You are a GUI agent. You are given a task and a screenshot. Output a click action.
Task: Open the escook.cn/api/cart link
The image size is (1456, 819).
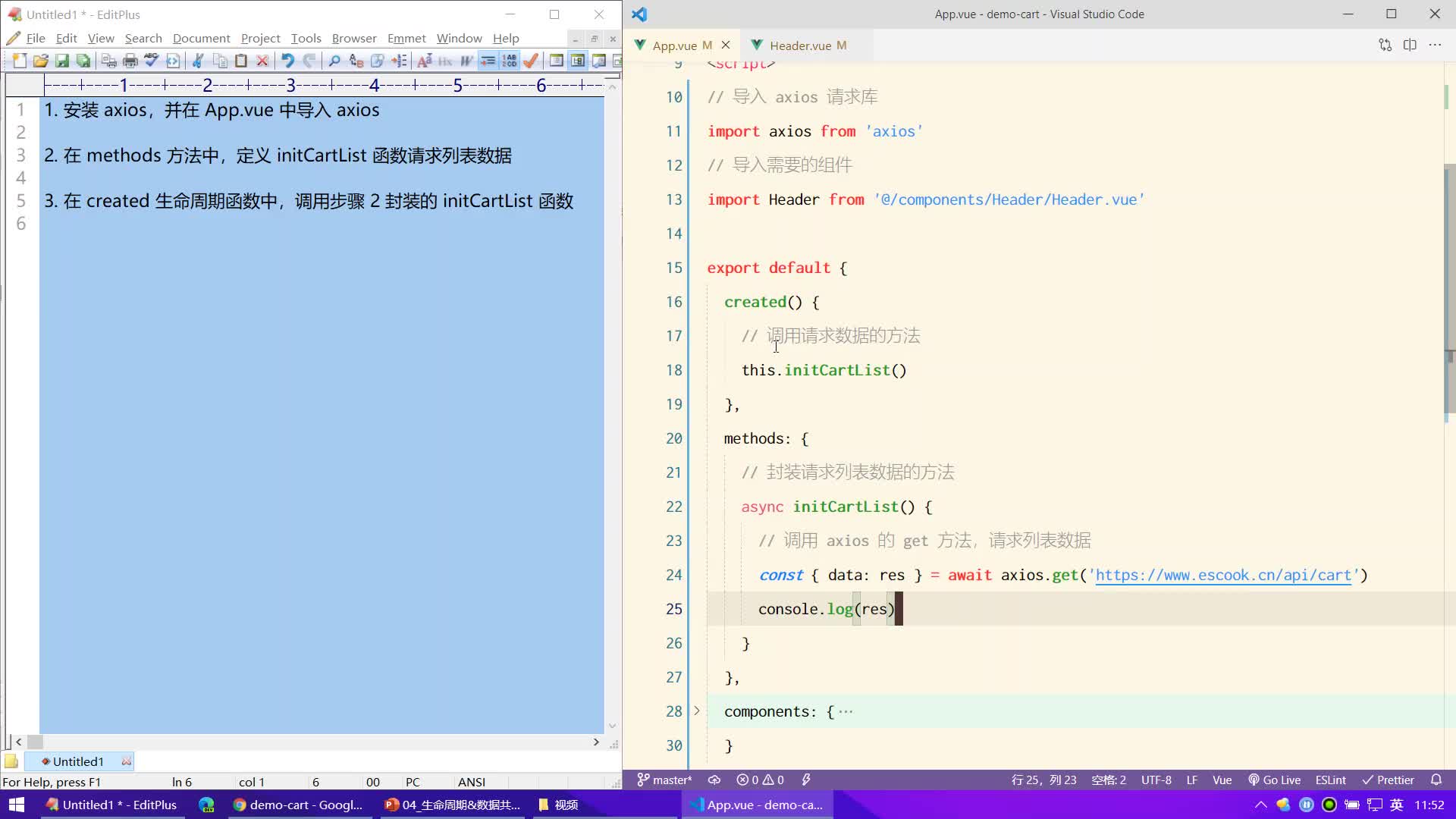pos(1223,575)
